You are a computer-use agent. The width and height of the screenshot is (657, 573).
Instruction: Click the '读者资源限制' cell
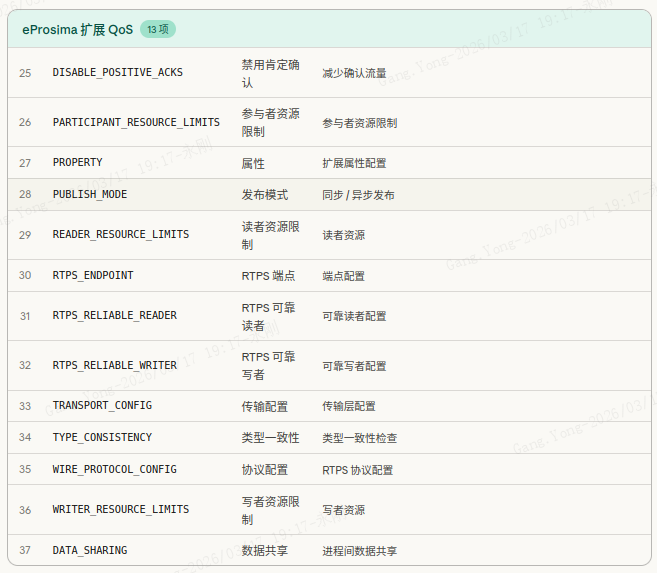pos(271,235)
